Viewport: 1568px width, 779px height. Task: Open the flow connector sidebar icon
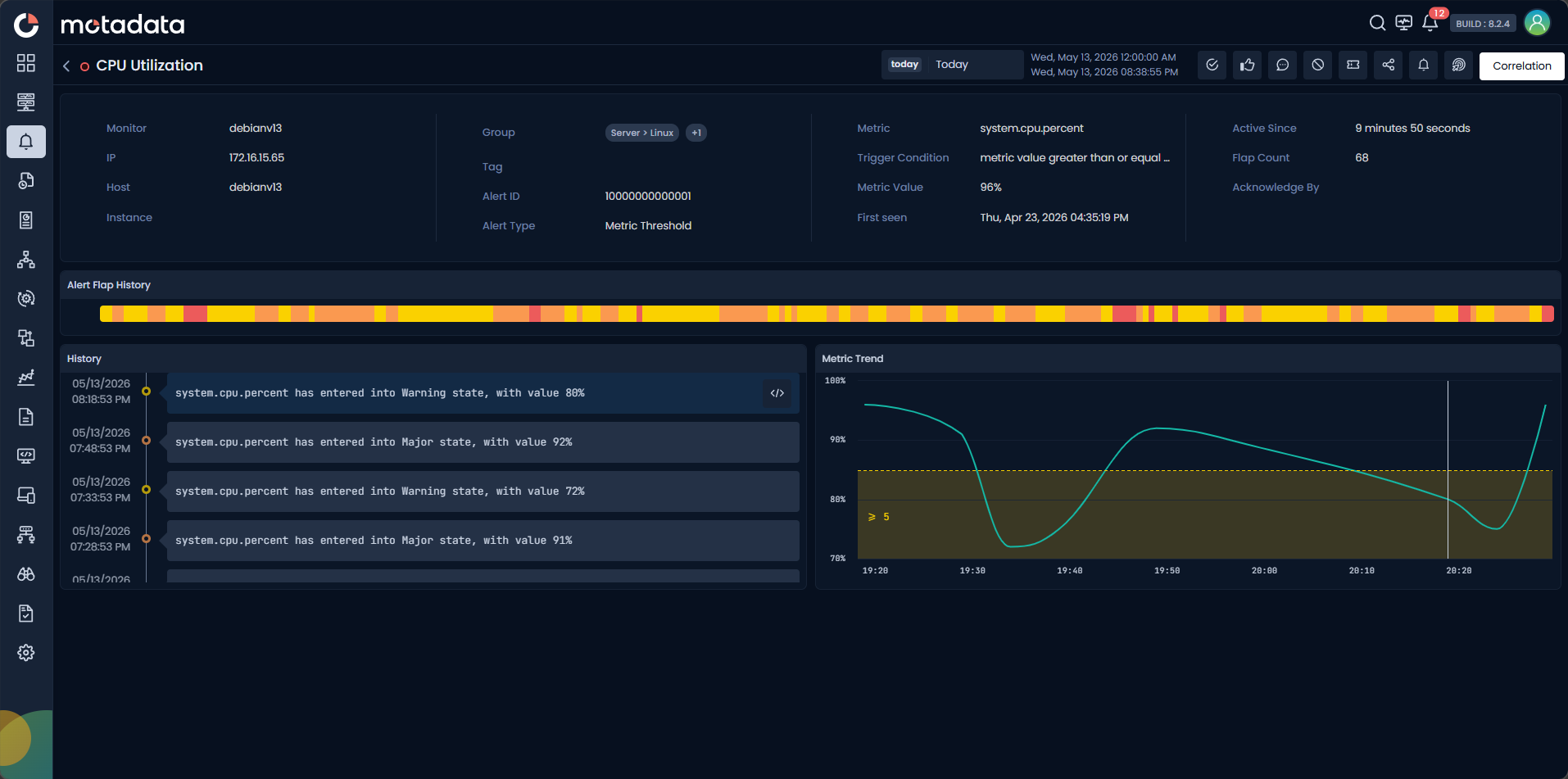coord(26,338)
